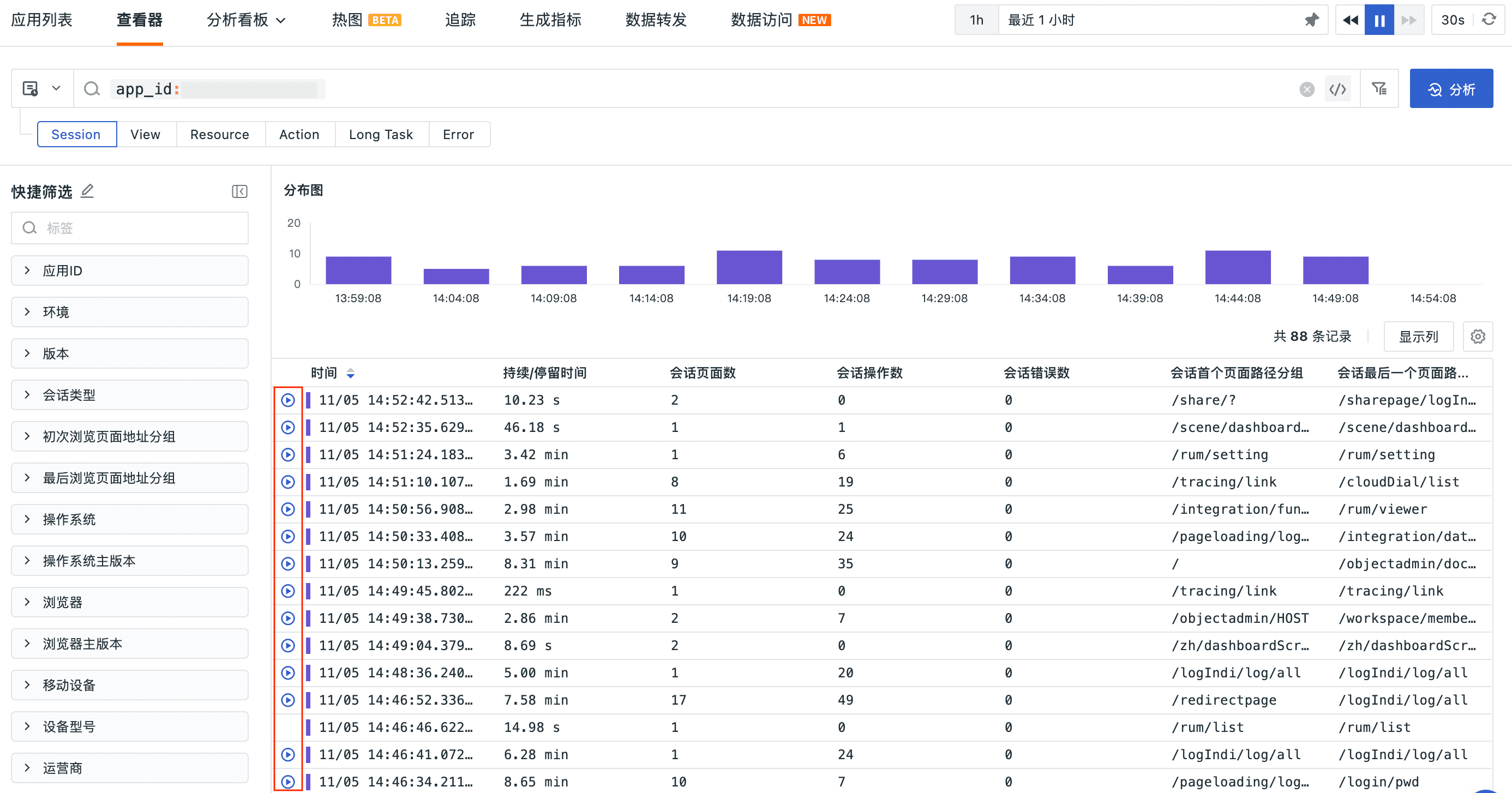Replay the session at 14:46:34.211

pyautogui.click(x=287, y=782)
